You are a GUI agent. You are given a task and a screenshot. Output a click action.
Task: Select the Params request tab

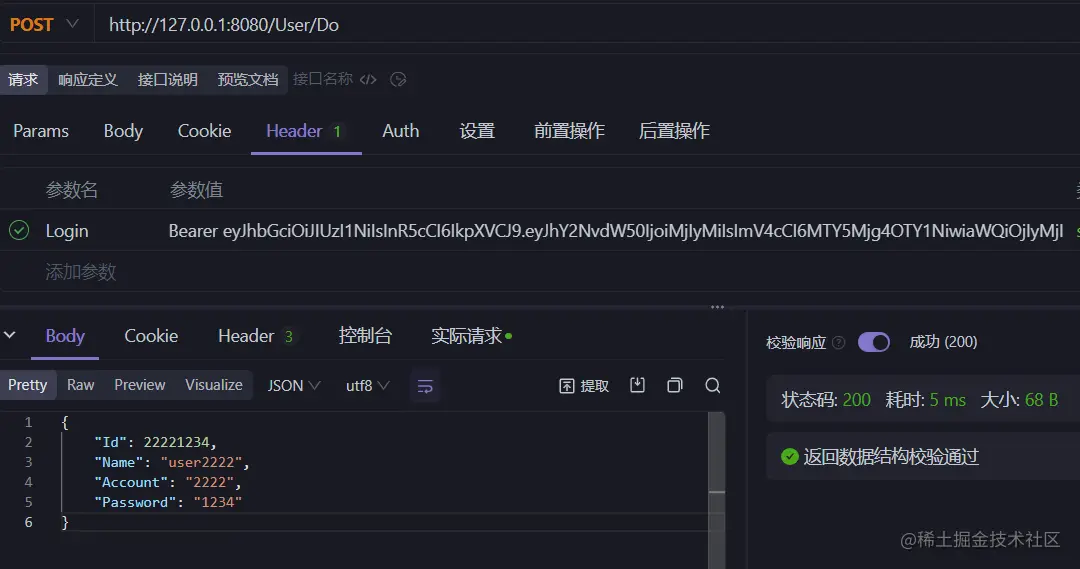click(x=41, y=131)
